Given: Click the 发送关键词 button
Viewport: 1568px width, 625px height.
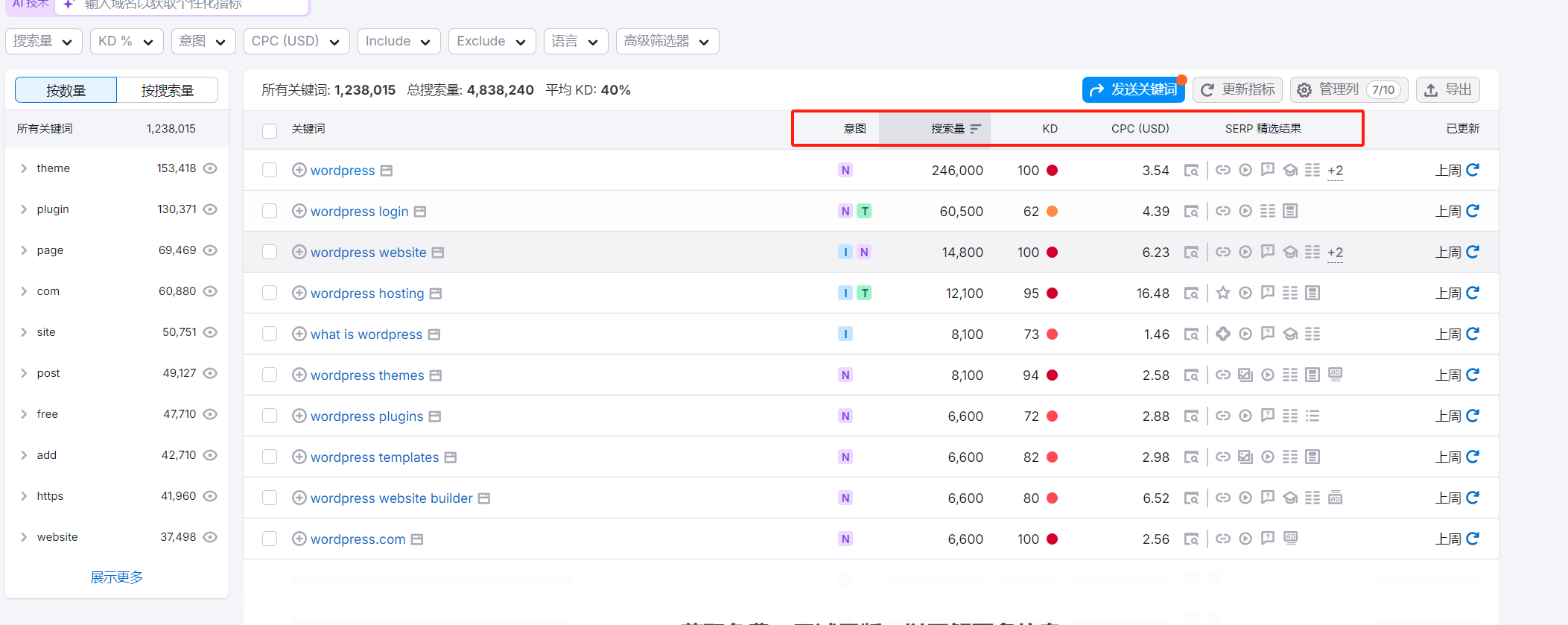Looking at the screenshot, I should point(1133,90).
